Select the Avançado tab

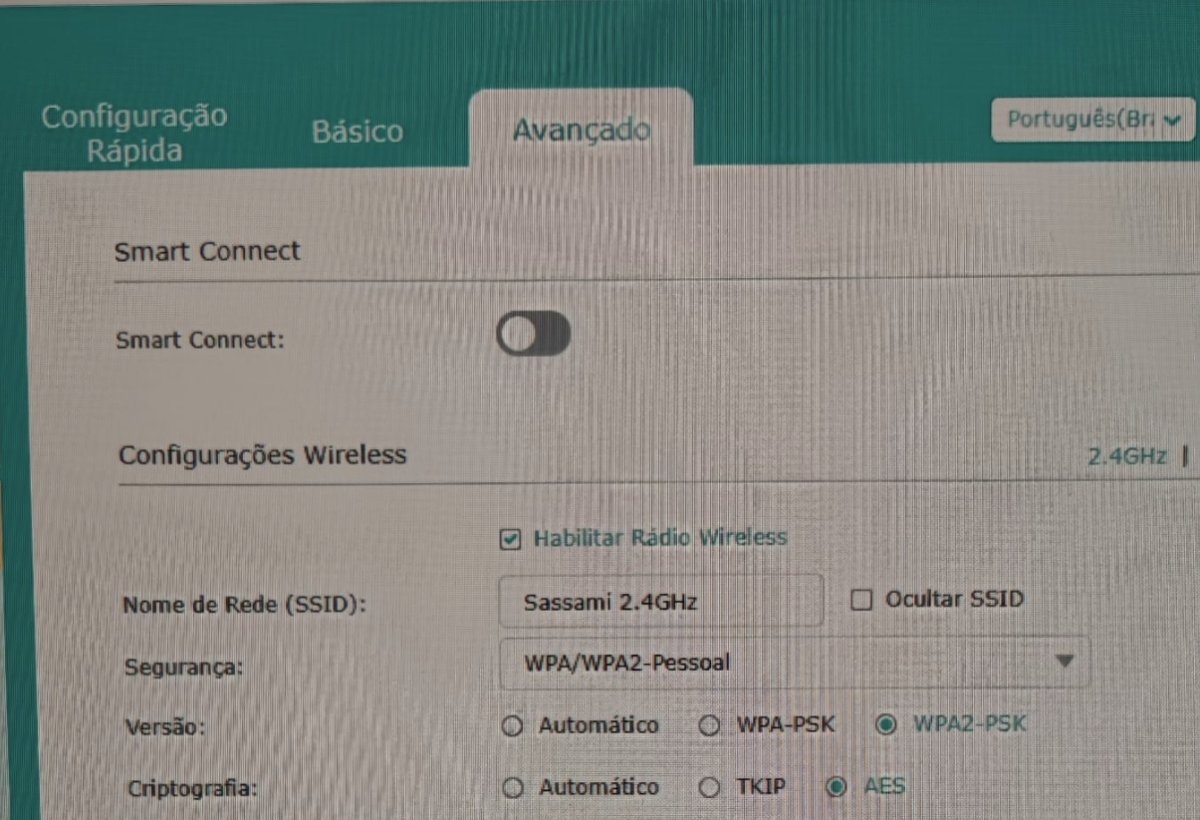[x=581, y=130]
